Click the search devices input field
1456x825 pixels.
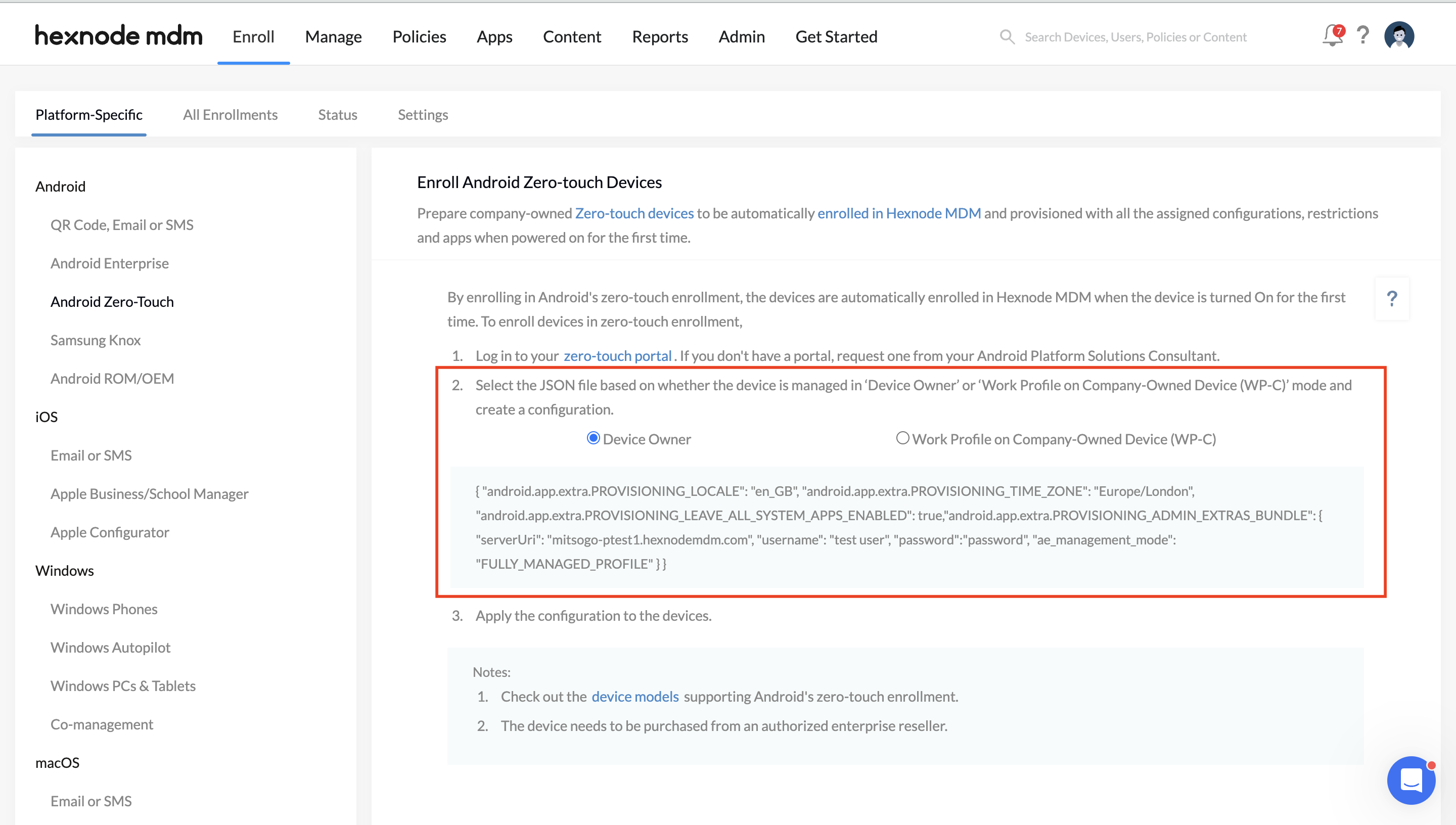(1135, 37)
